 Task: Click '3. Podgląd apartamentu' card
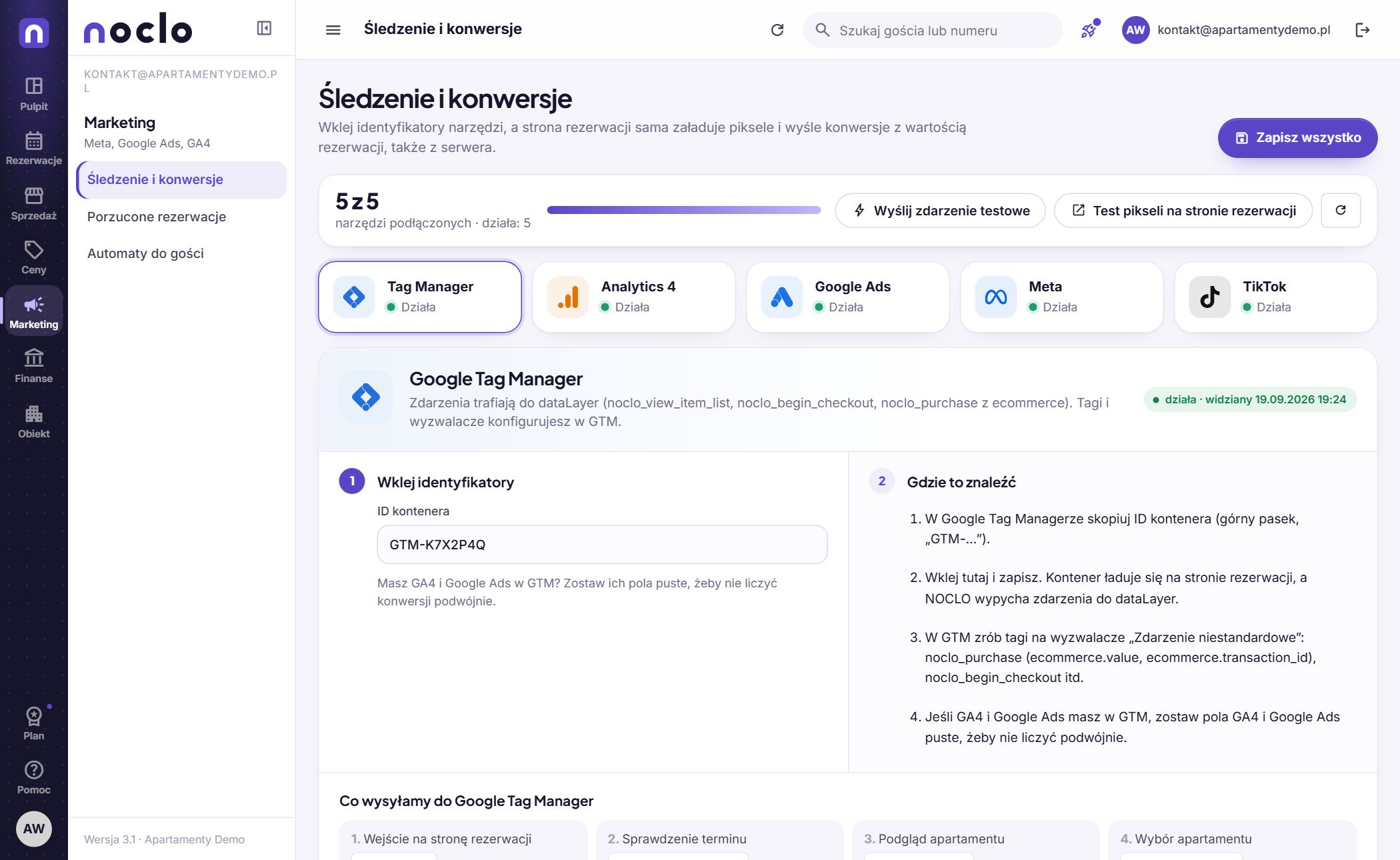975,840
